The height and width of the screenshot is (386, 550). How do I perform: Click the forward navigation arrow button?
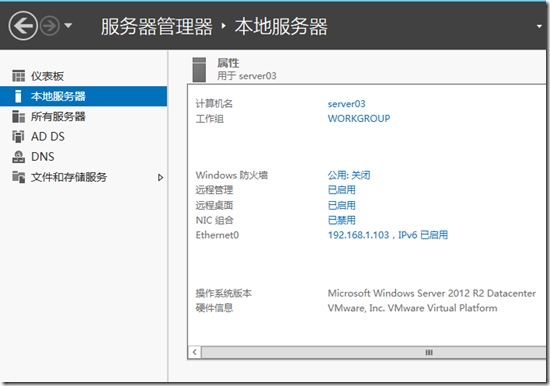coord(49,26)
